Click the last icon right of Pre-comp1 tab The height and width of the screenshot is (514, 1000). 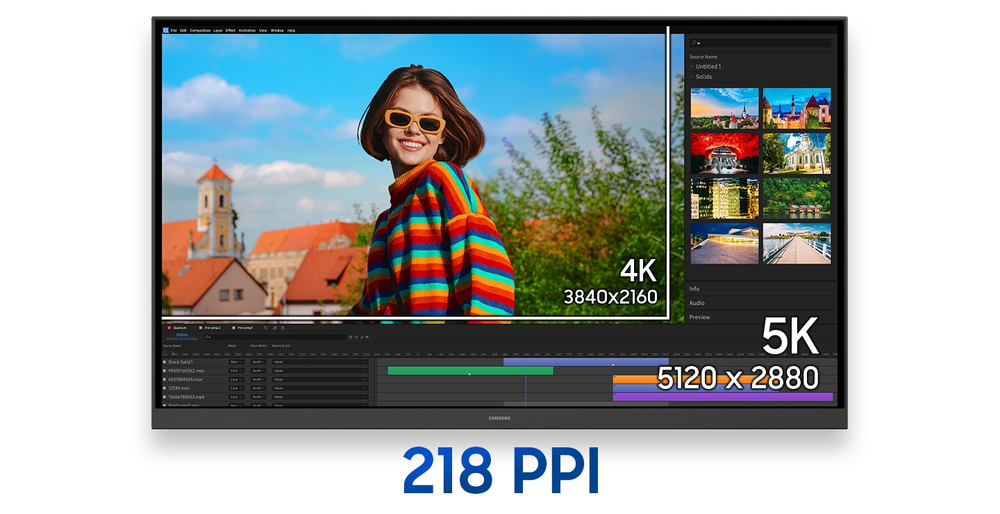tap(283, 328)
